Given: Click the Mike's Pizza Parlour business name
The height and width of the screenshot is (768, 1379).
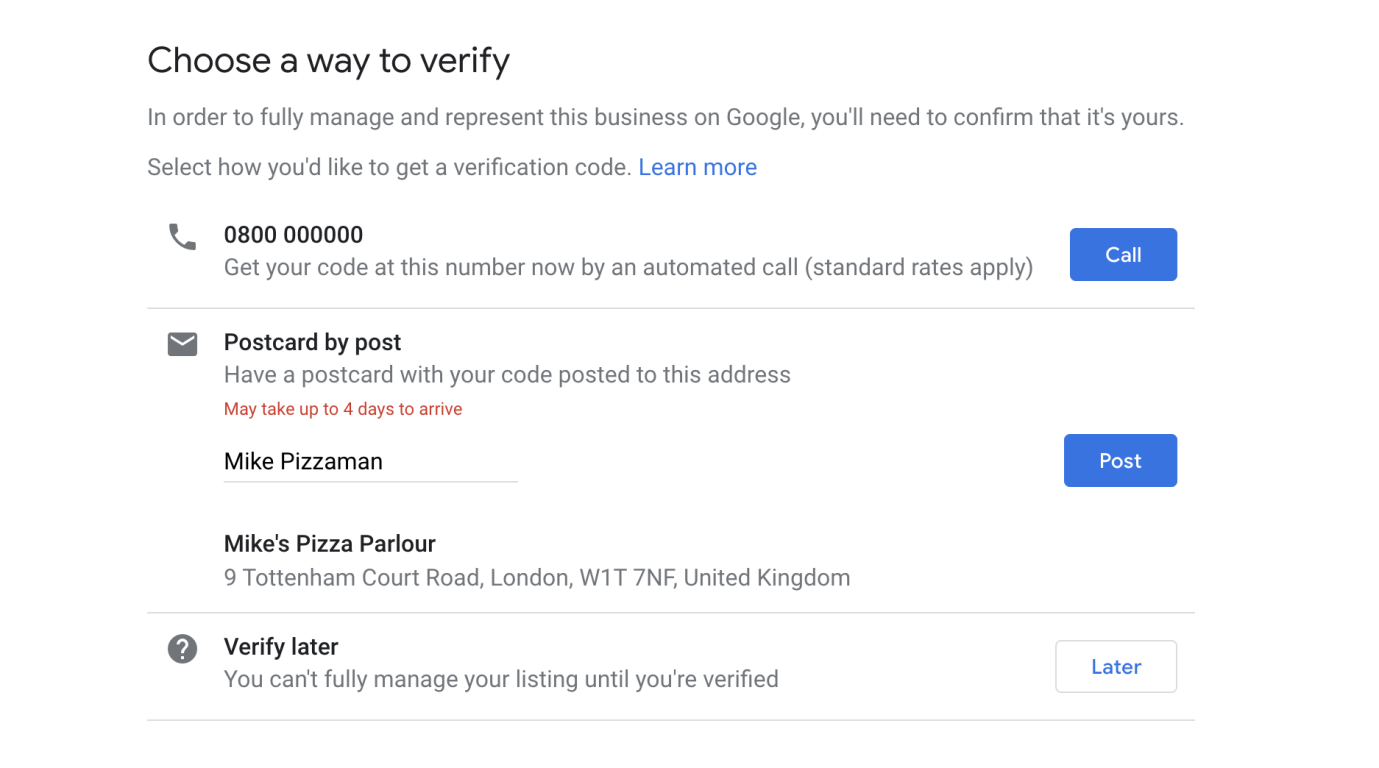Looking at the screenshot, I should [330, 544].
